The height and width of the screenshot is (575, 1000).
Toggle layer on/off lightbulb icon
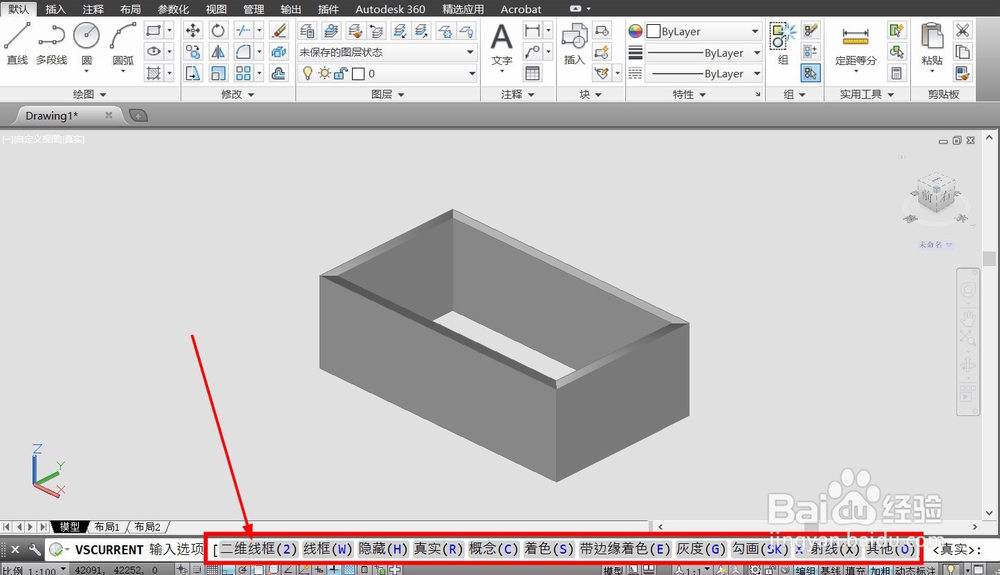[307, 73]
